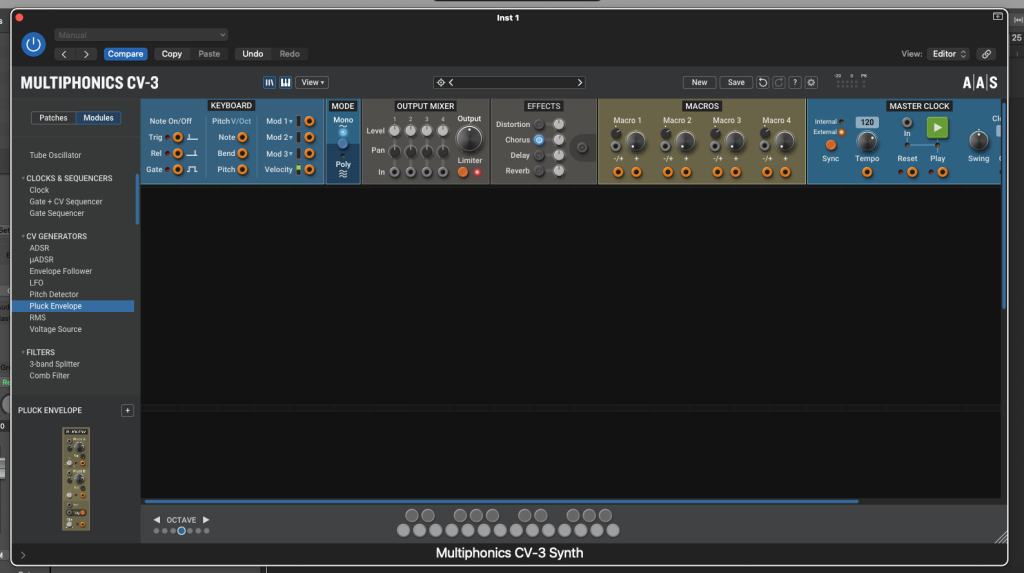Enable the Chorus effect
This screenshot has height=573, width=1024.
coord(539,140)
